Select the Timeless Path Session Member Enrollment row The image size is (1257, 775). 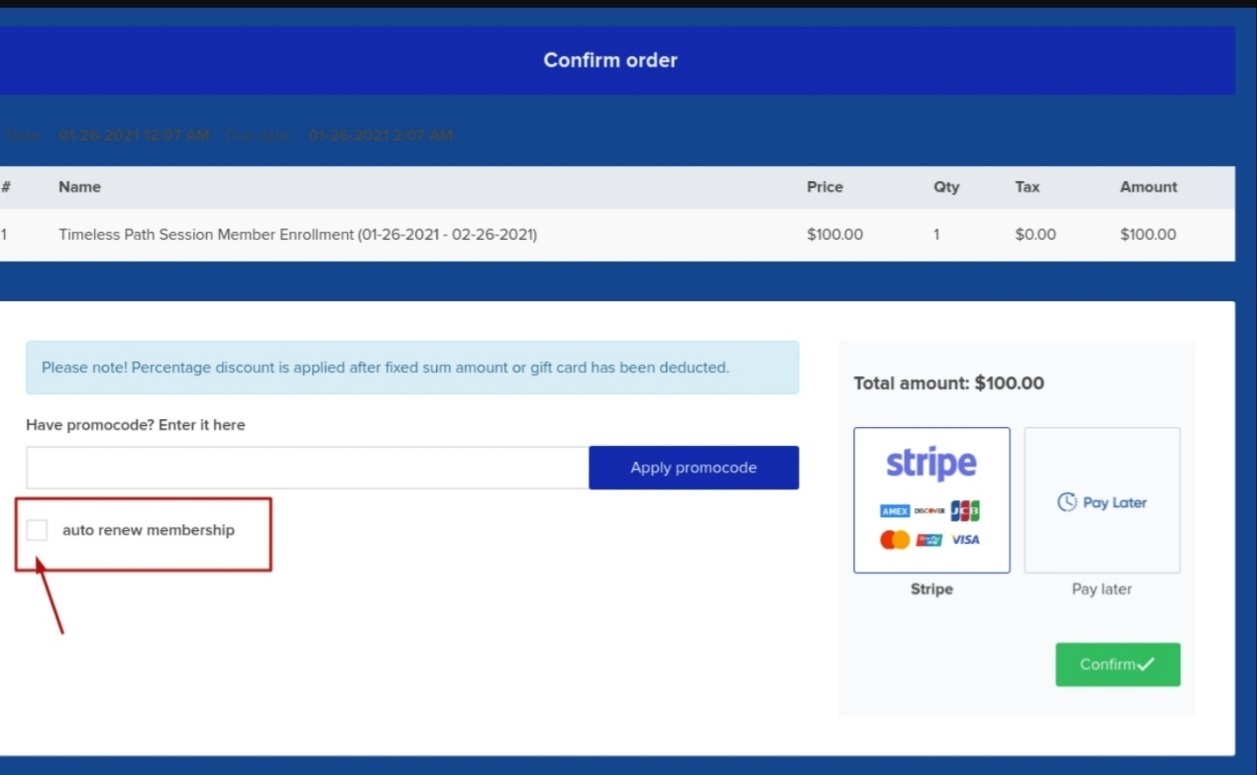pyautogui.click(x=298, y=235)
